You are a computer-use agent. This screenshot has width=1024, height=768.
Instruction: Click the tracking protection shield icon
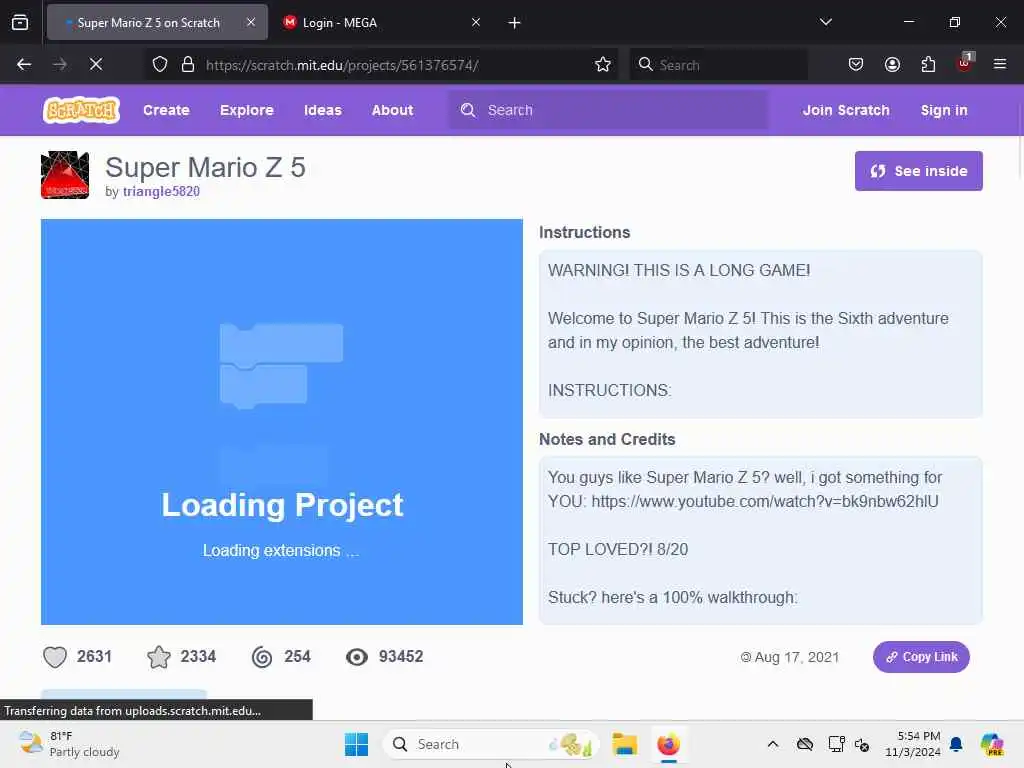tap(160, 64)
